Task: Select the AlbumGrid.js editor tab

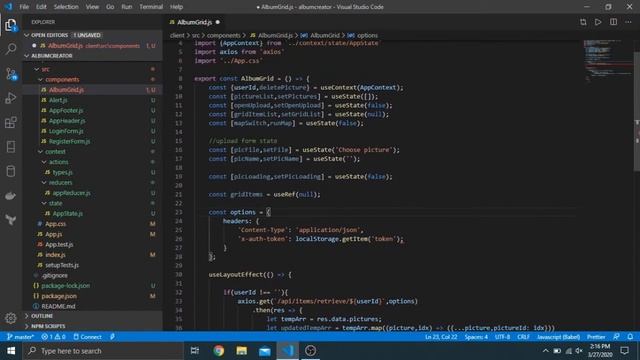Action: (195, 22)
